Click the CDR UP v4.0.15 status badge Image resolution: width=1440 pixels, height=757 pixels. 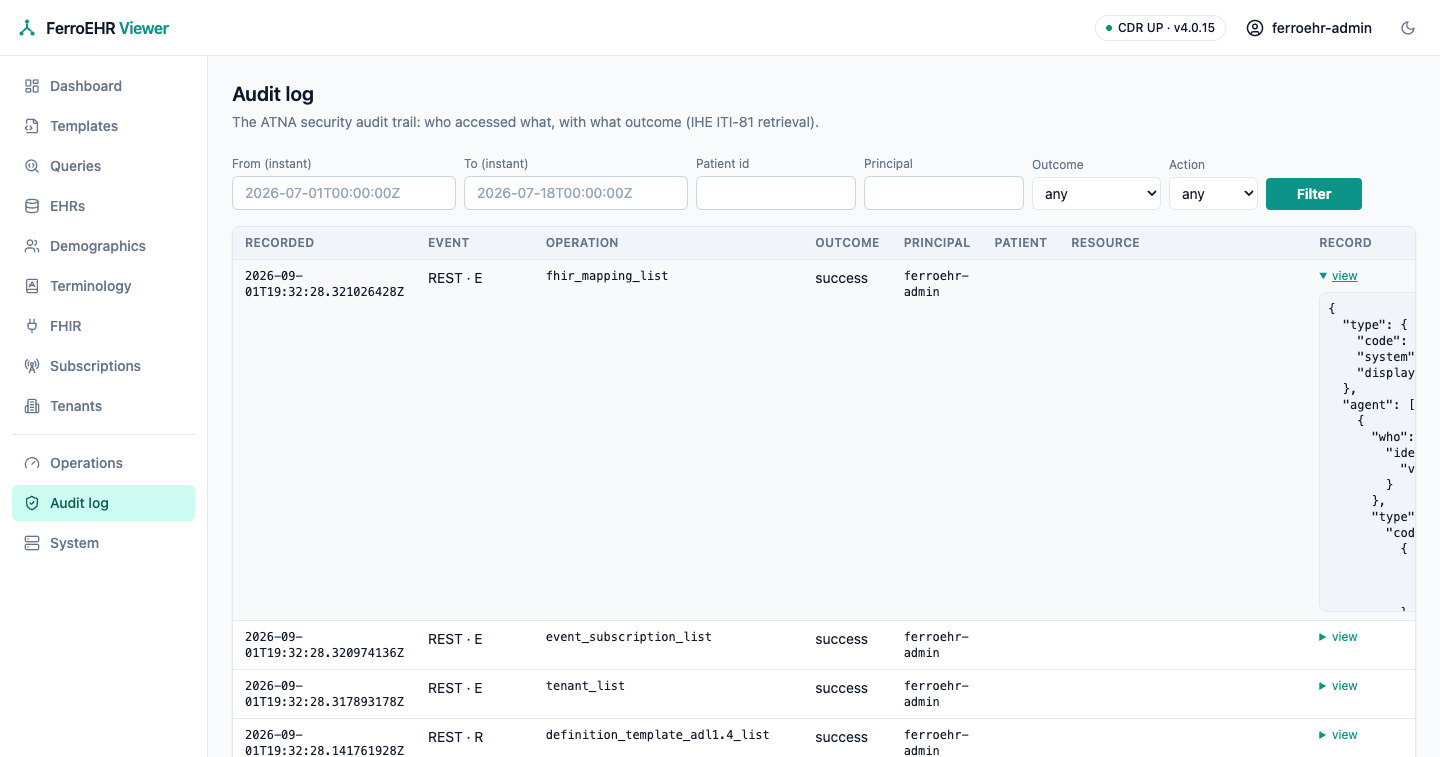(x=1160, y=28)
